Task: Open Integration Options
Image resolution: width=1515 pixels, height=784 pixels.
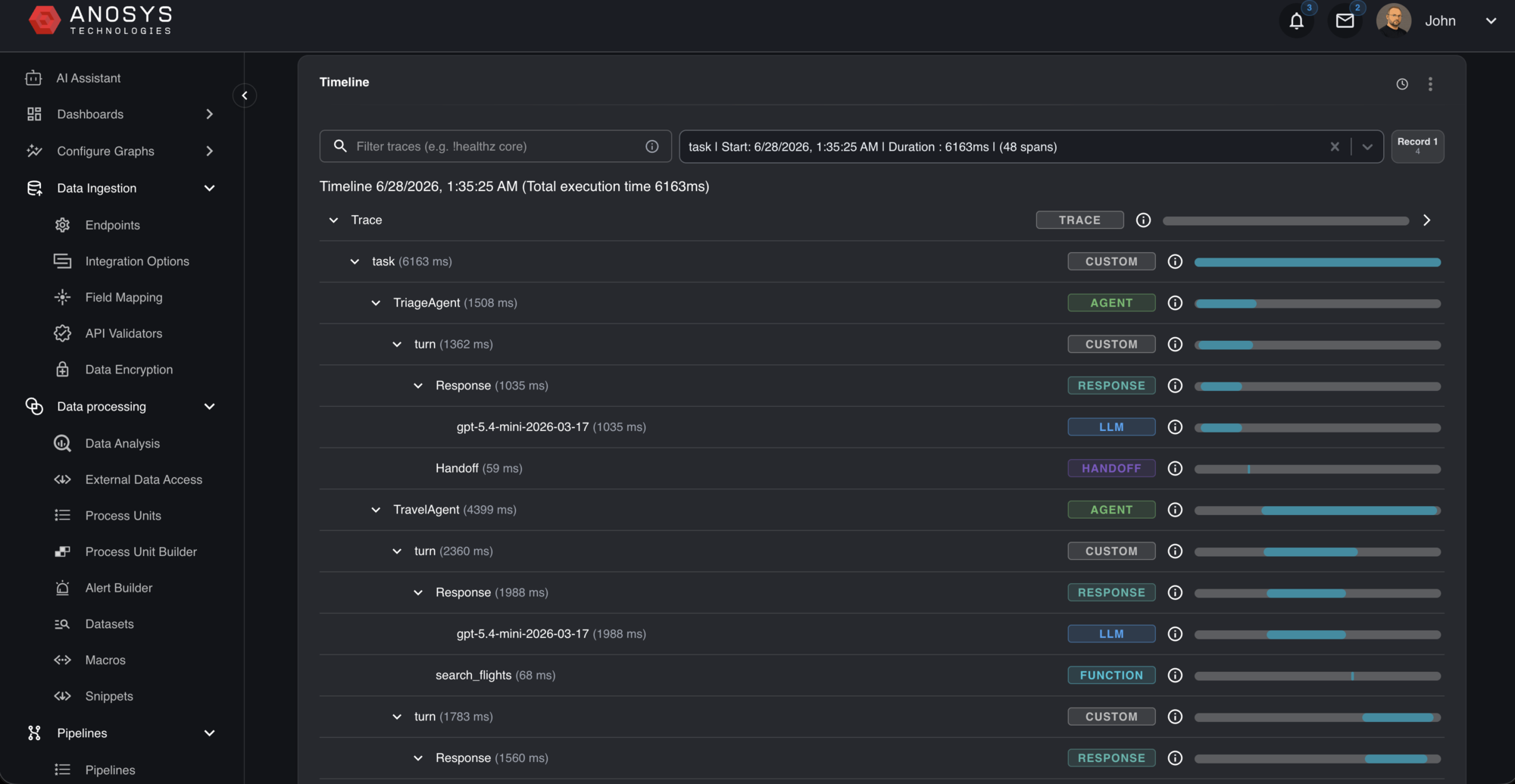Action: [137, 261]
